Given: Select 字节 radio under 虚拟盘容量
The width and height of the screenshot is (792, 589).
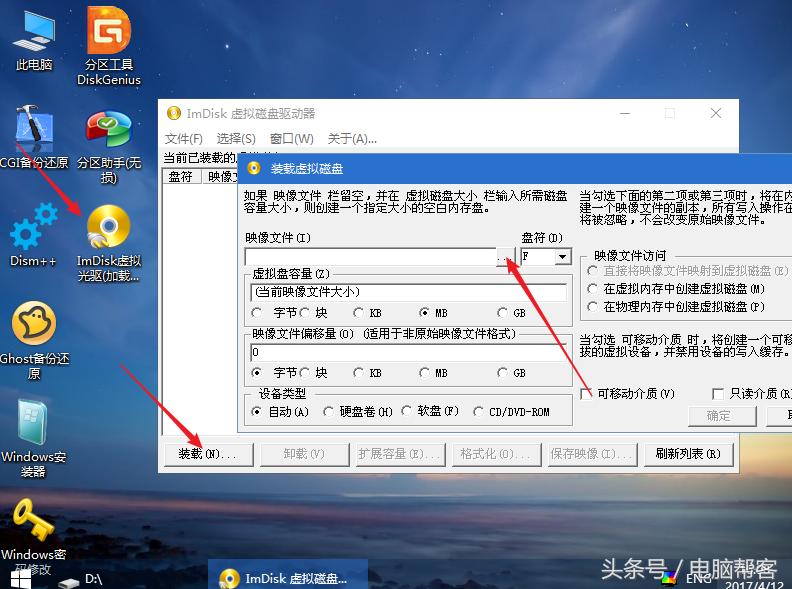Looking at the screenshot, I should [x=257, y=313].
